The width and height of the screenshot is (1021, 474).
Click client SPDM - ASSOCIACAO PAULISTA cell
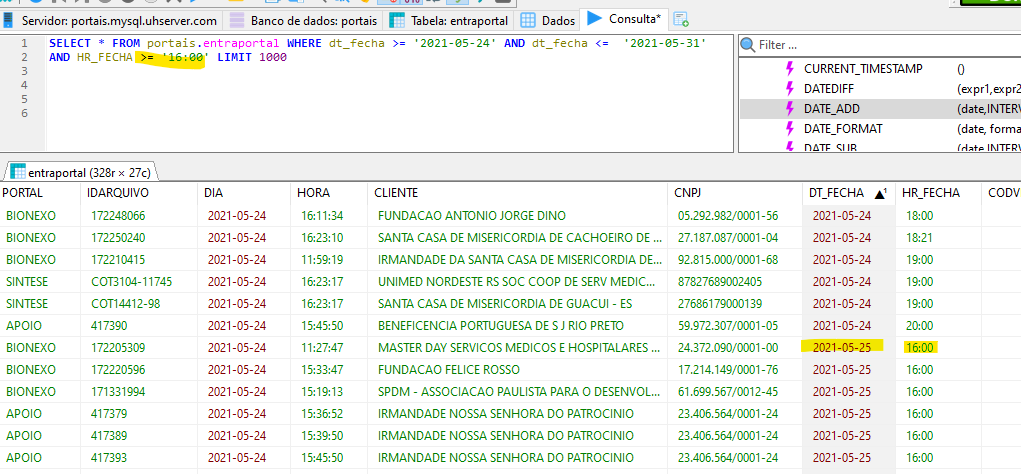pyautogui.click(x=518, y=392)
